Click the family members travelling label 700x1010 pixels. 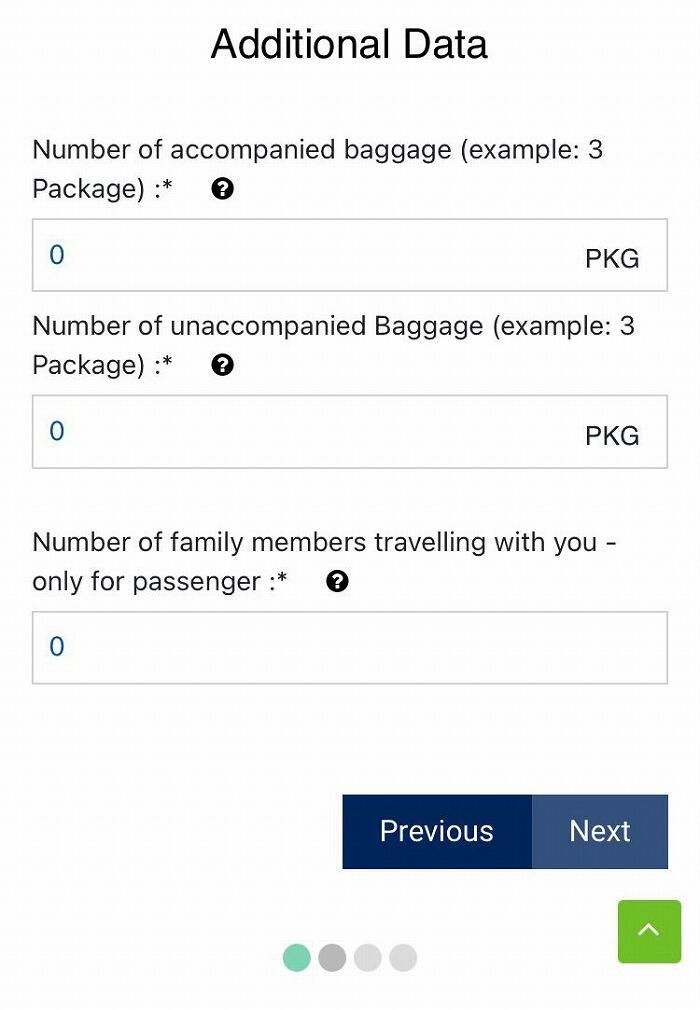click(x=324, y=562)
